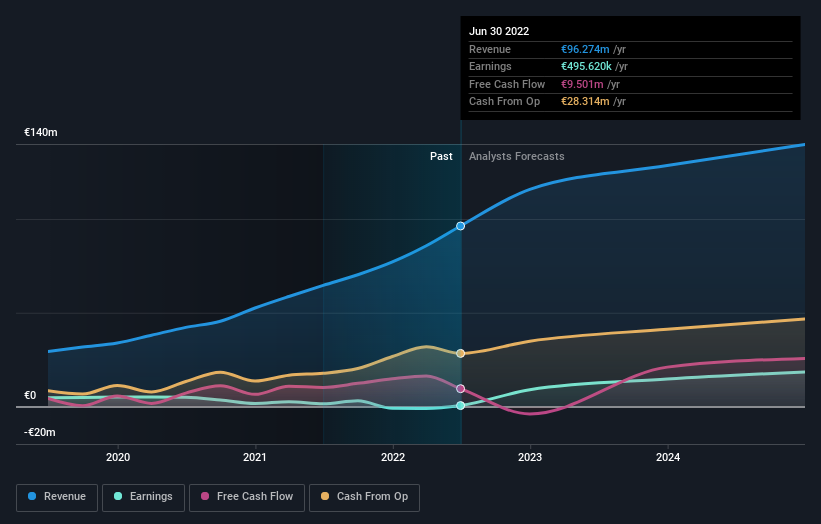821x524 pixels.
Task: Click the Cash From Op label in tooltip
Action: (x=504, y=102)
